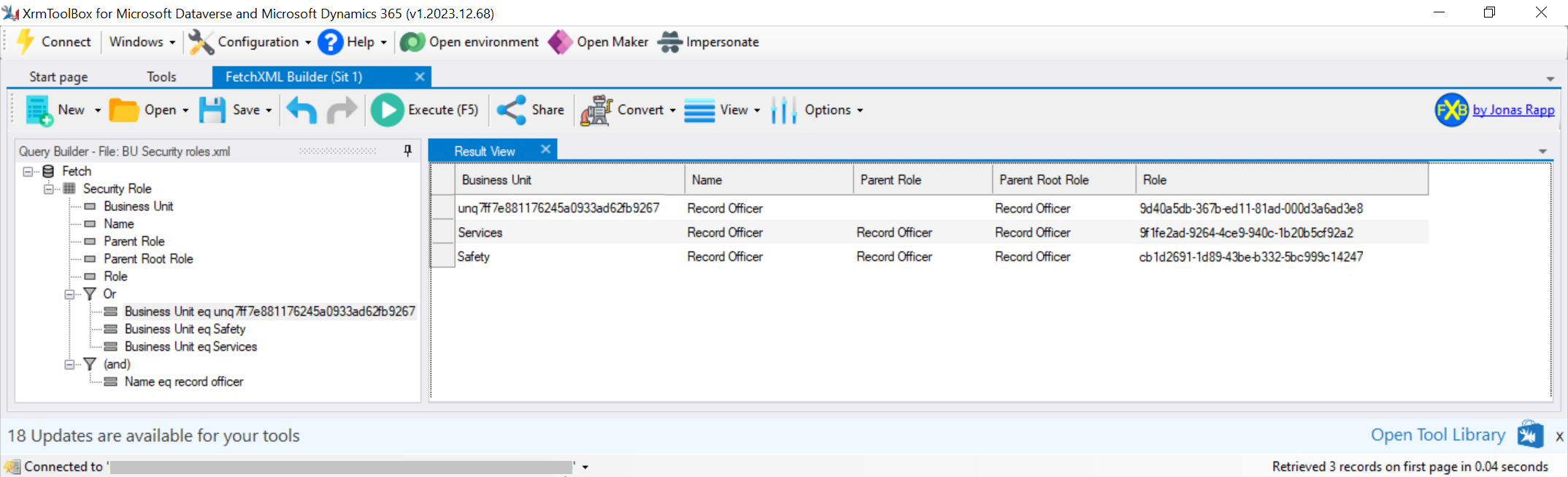Select the Name eq record officer condition

coord(184,382)
